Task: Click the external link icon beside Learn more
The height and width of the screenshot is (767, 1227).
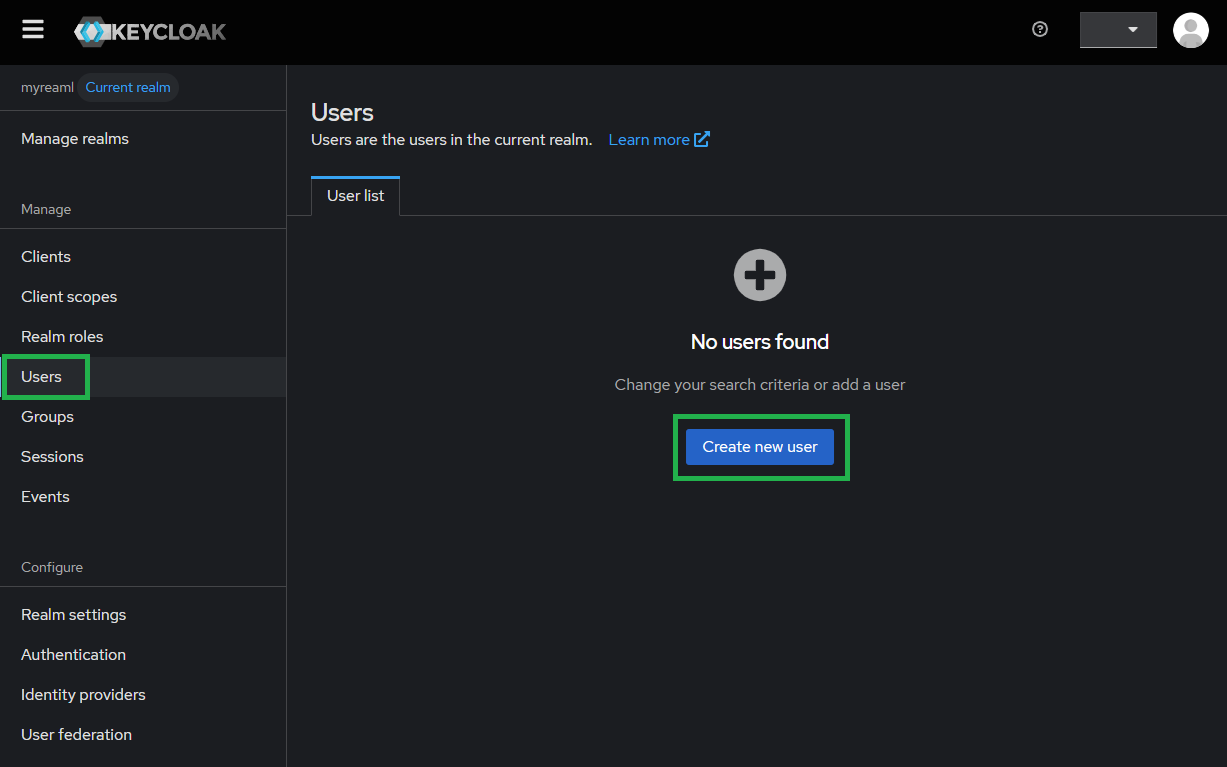Action: tap(702, 139)
